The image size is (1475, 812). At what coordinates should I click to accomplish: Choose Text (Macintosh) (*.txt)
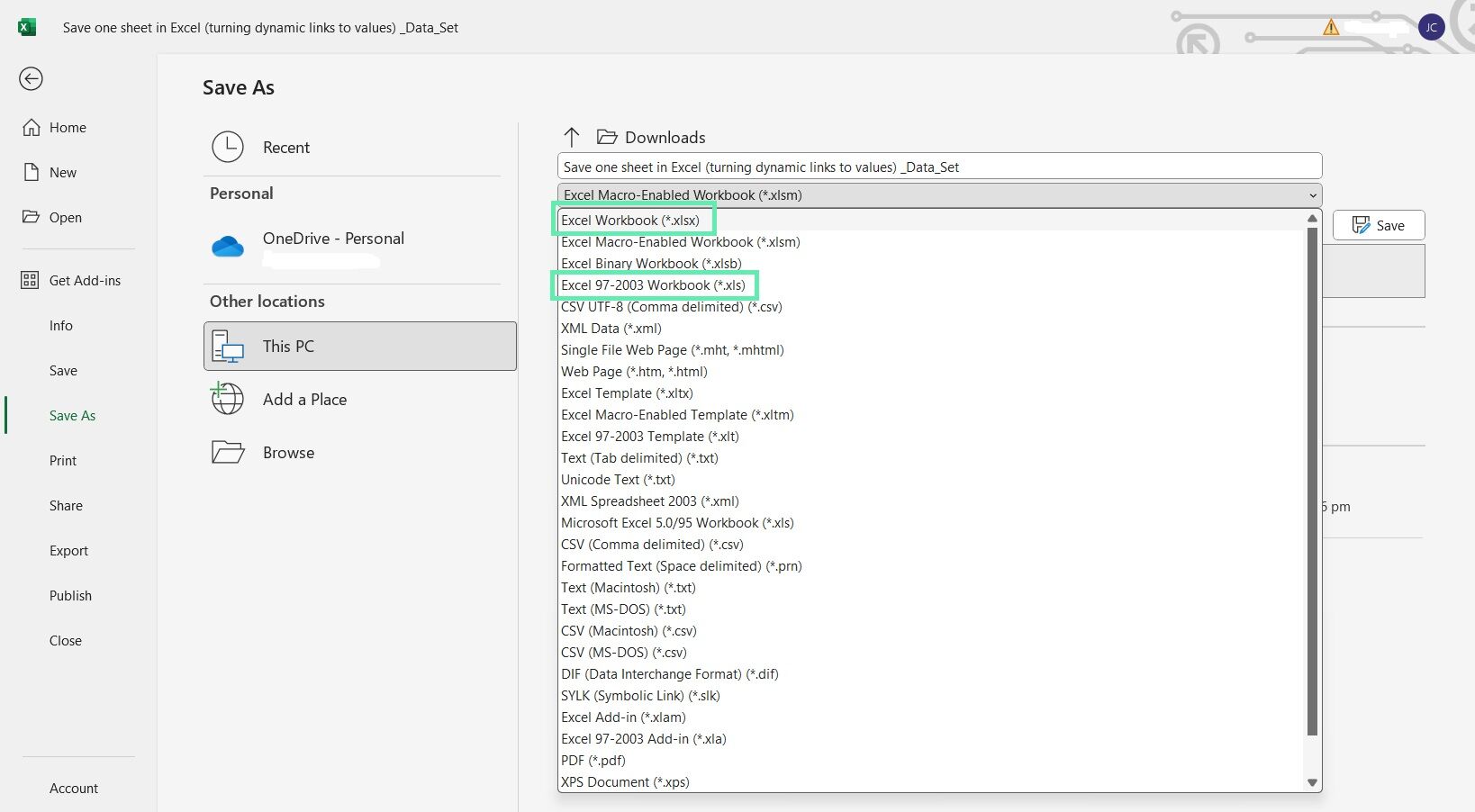931,587
